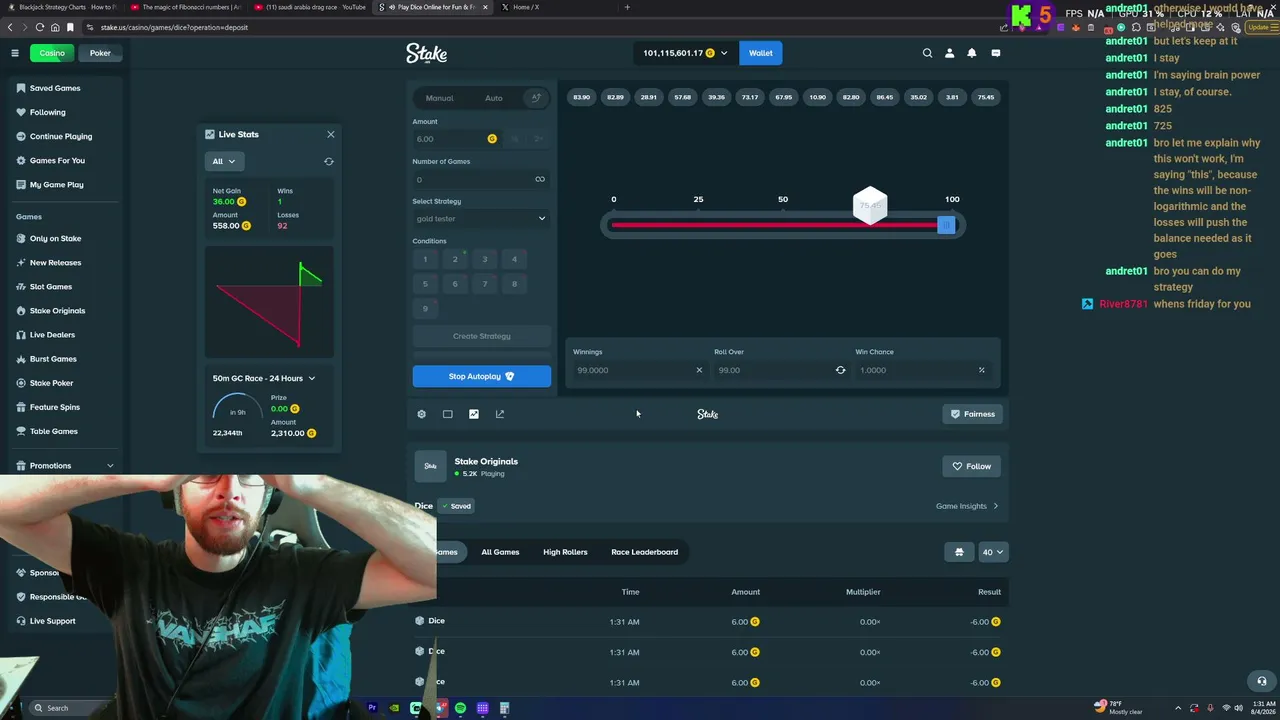This screenshot has width=1280, height=720.
Task: Open the user profile icon
Action: (x=949, y=53)
